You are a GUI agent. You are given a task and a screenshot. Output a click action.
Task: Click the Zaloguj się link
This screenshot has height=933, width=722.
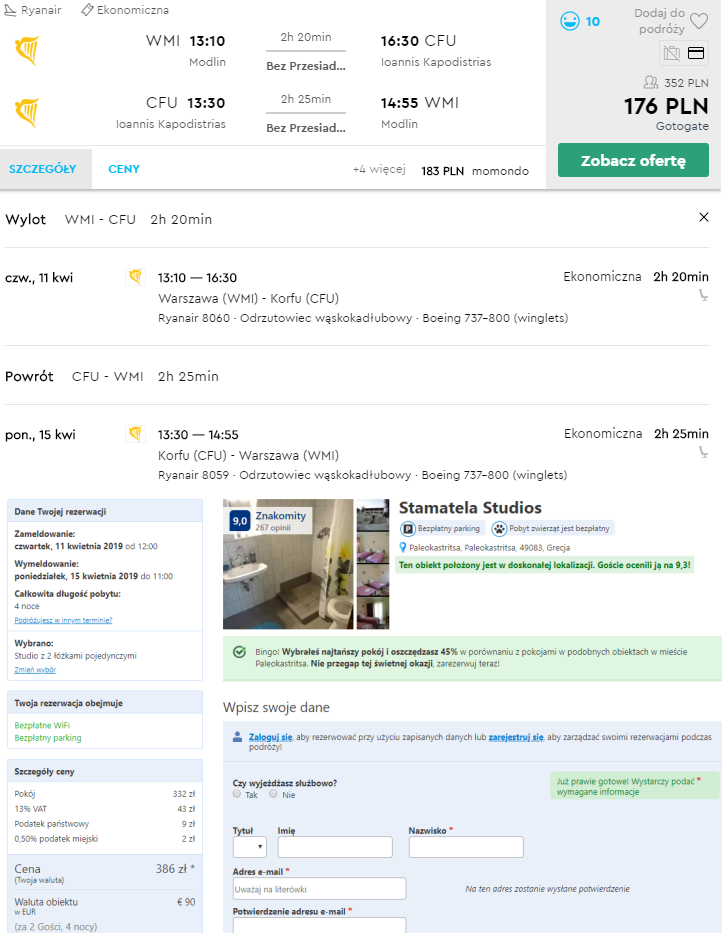click(x=270, y=737)
